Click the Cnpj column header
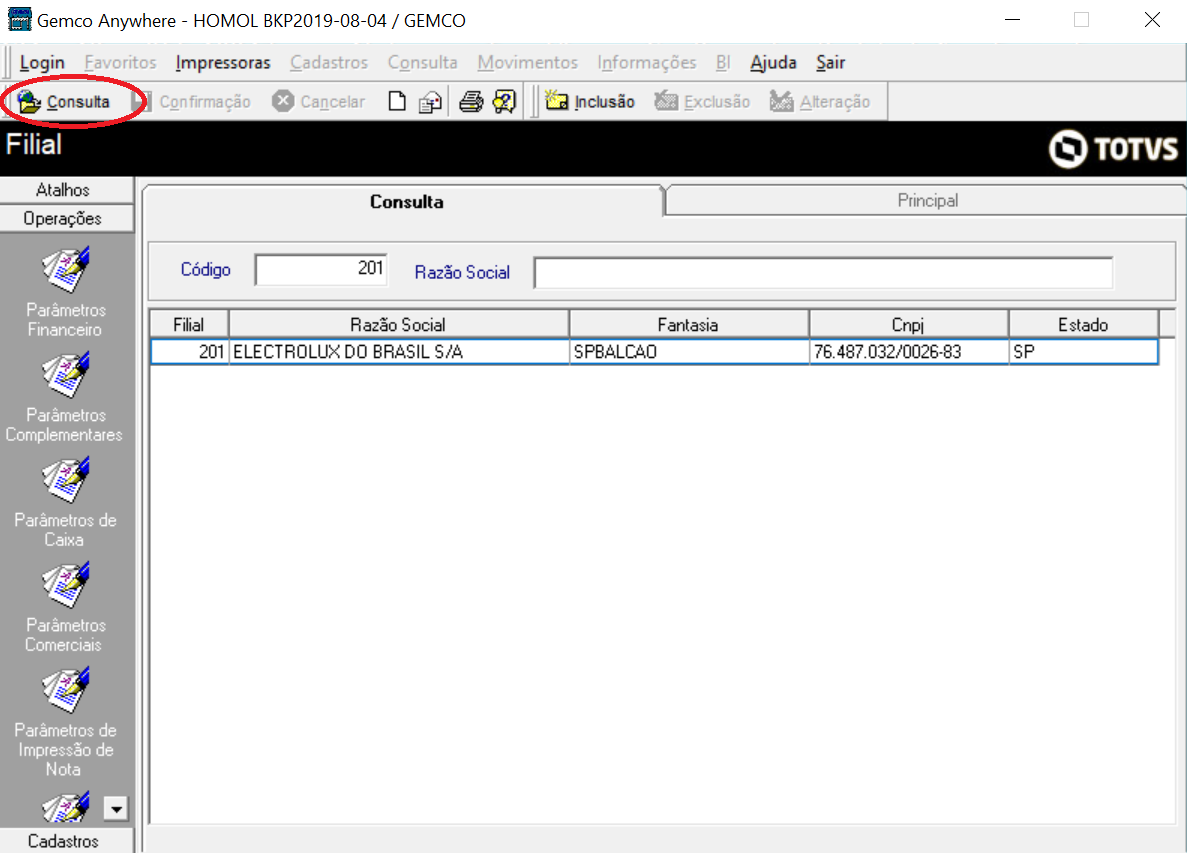 pyautogui.click(x=908, y=325)
